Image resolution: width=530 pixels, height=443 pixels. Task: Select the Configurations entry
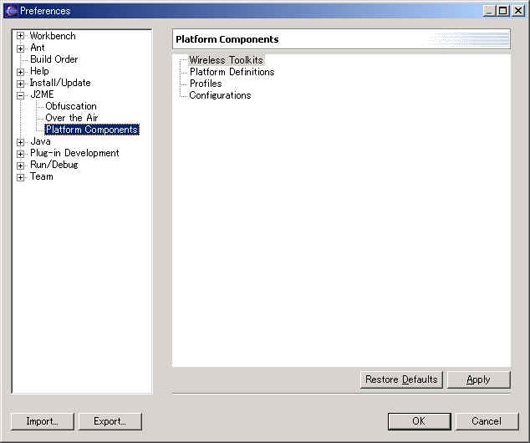coord(220,95)
